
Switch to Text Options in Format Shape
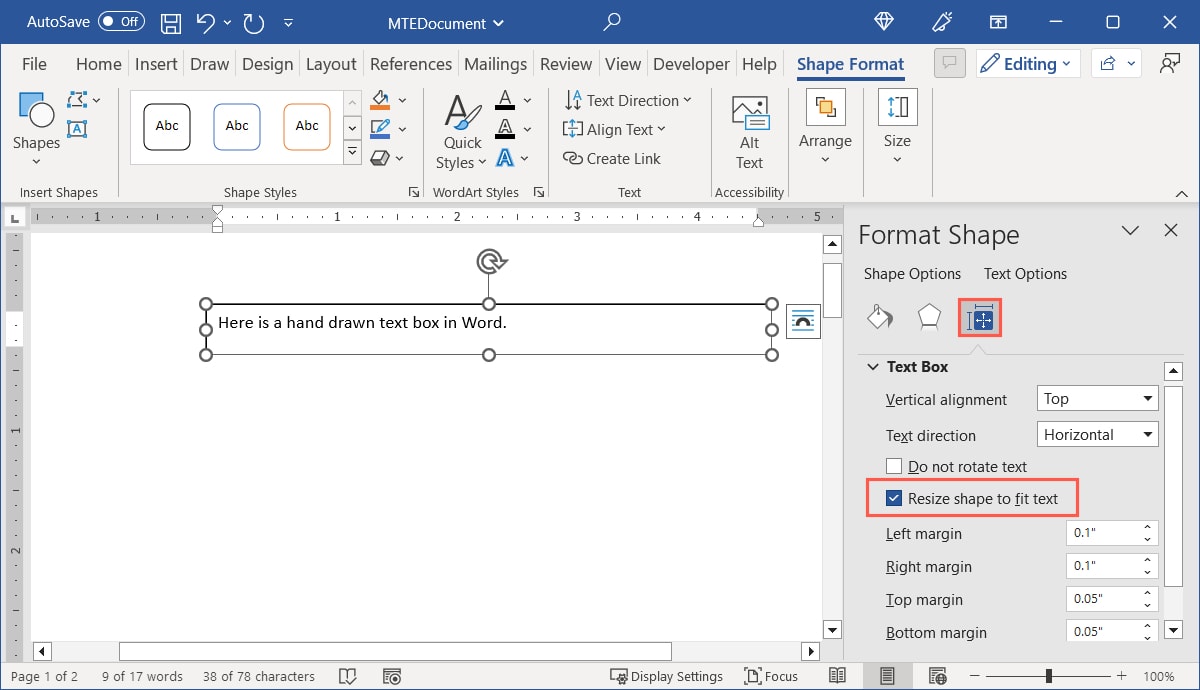(x=1025, y=273)
